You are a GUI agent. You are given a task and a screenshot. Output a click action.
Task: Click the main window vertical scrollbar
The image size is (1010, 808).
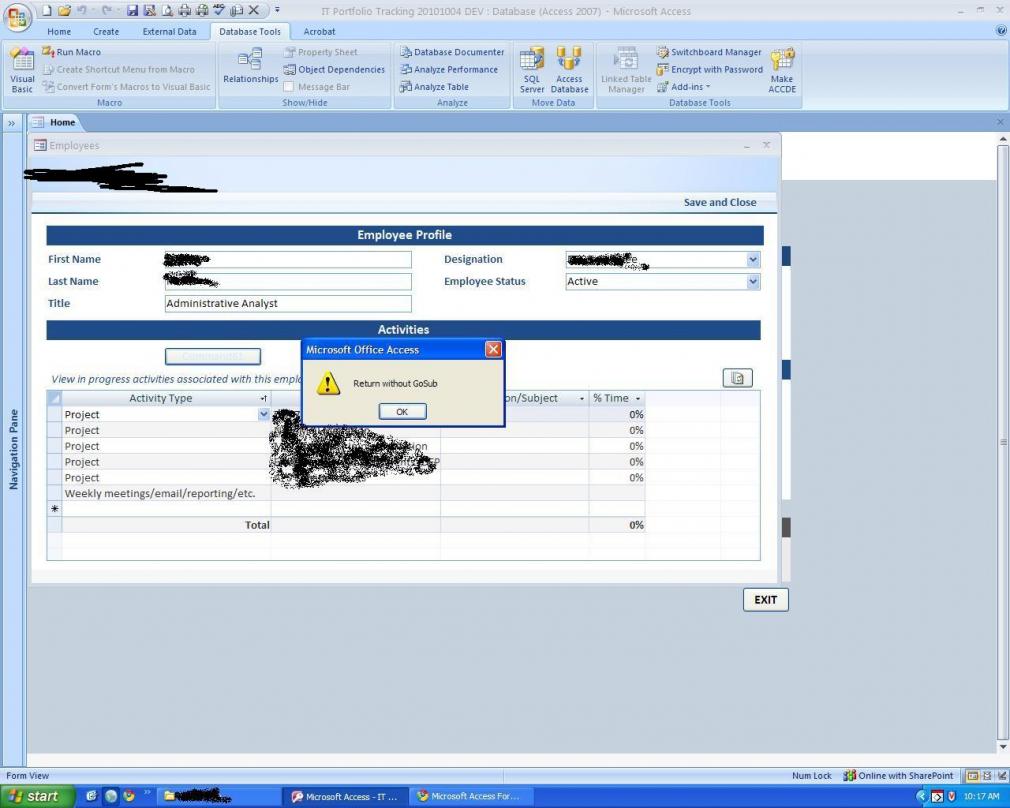1003,443
